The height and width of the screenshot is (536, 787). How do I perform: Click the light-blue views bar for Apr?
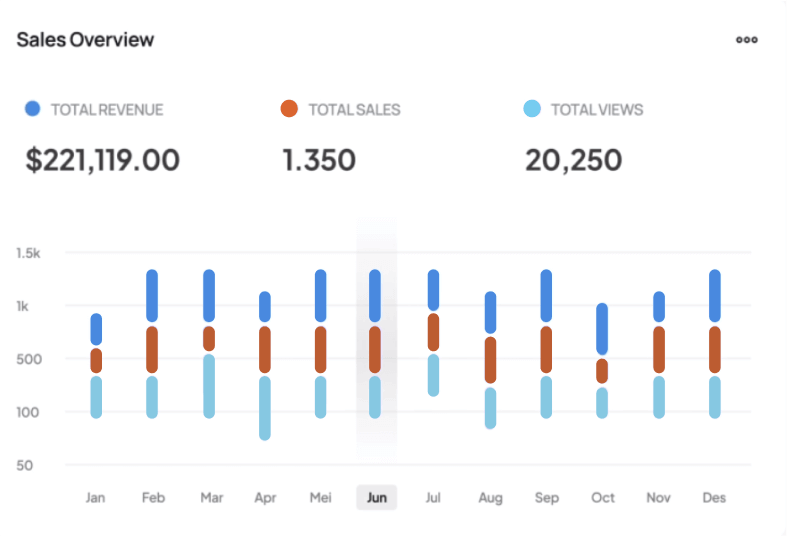264,407
